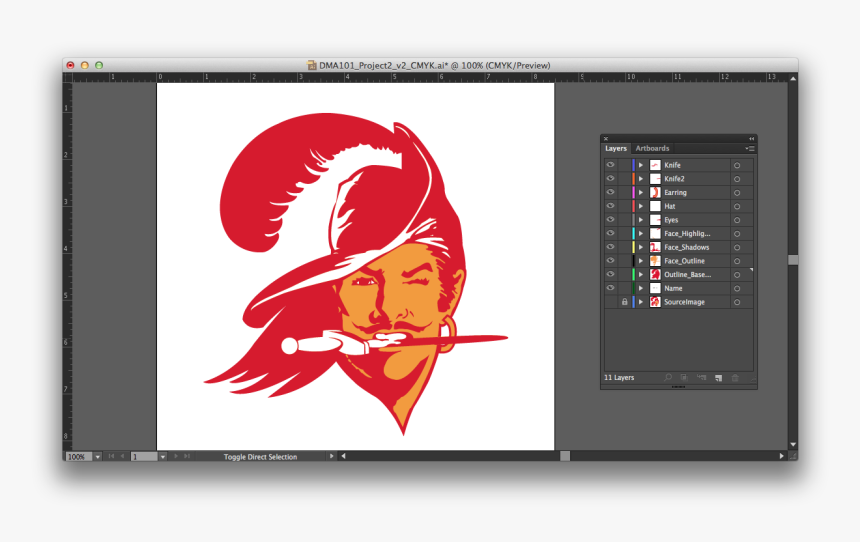The image size is (860, 542).
Task: Expand the Face_Outline layer
Action: (641, 261)
